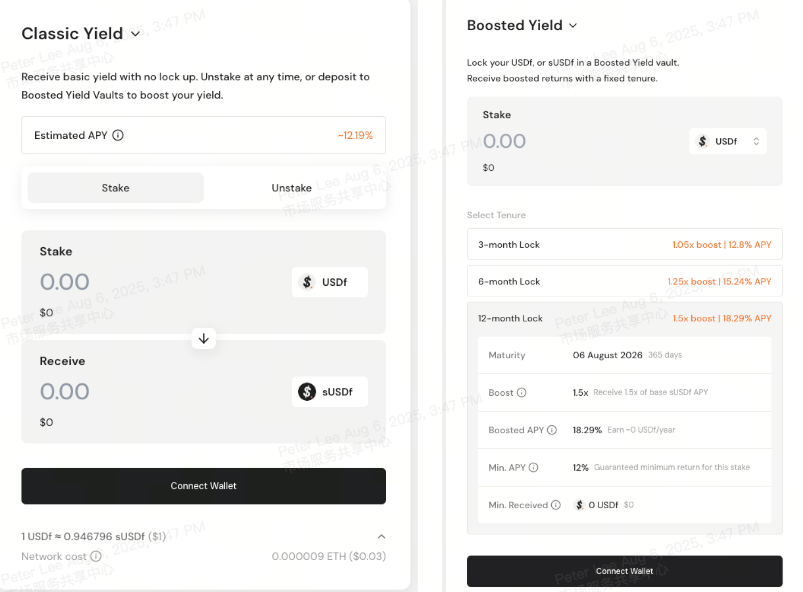Click the Min. APY info icon
Image resolution: width=803 pixels, height=592 pixels.
533,467
